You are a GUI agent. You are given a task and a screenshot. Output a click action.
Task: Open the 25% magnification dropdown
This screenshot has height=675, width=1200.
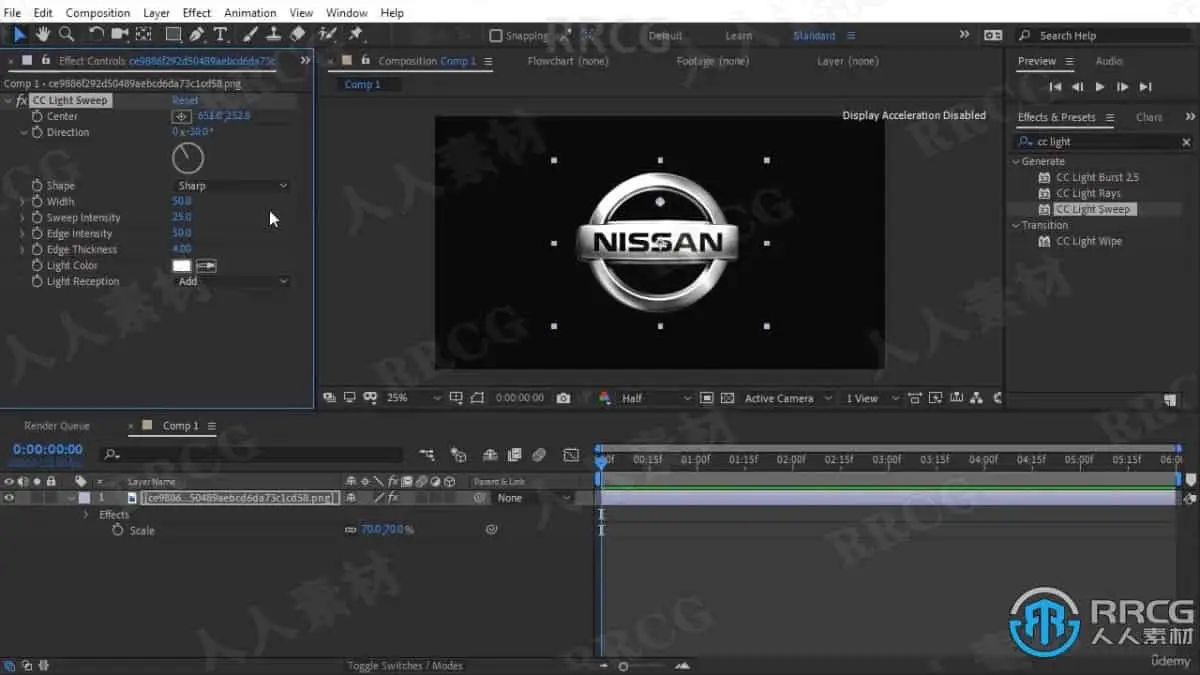(413, 398)
